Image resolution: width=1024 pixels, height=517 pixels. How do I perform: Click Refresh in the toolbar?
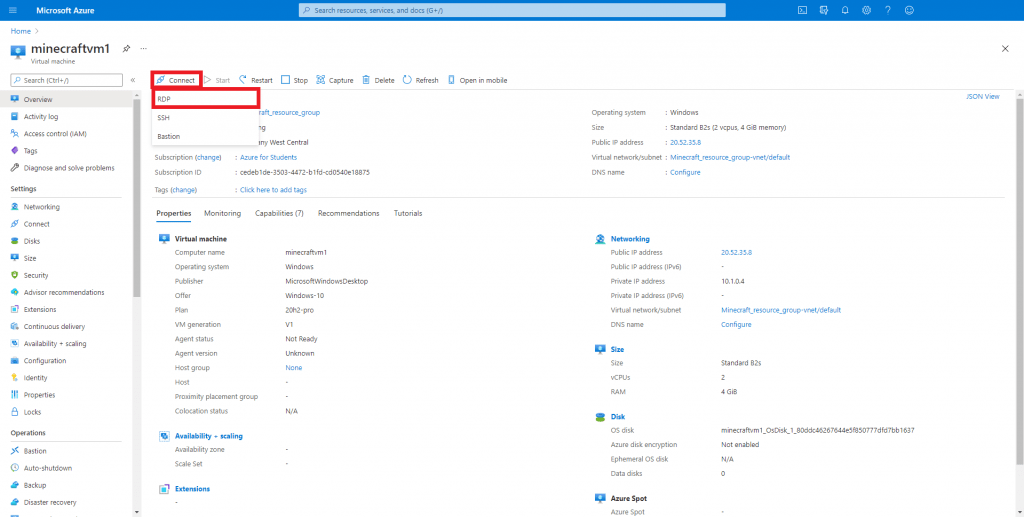click(x=421, y=80)
